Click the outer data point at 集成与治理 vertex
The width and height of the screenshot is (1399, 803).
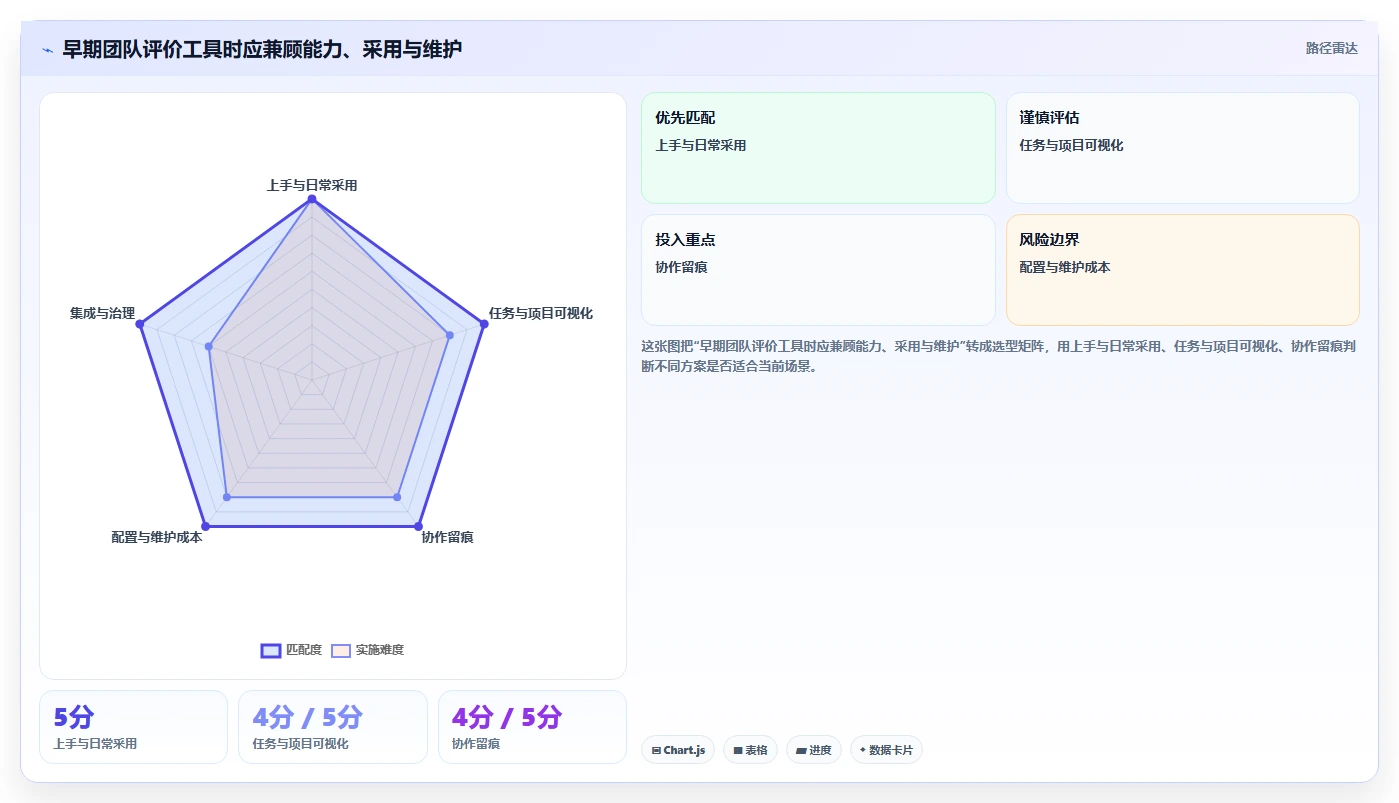140,324
